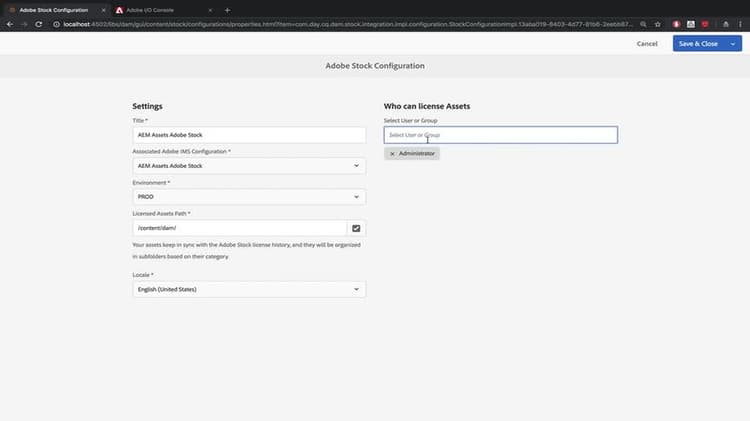The height and width of the screenshot is (421, 750).
Task: Close the Adobe Stock Configuration tab
Action: tap(103, 10)
